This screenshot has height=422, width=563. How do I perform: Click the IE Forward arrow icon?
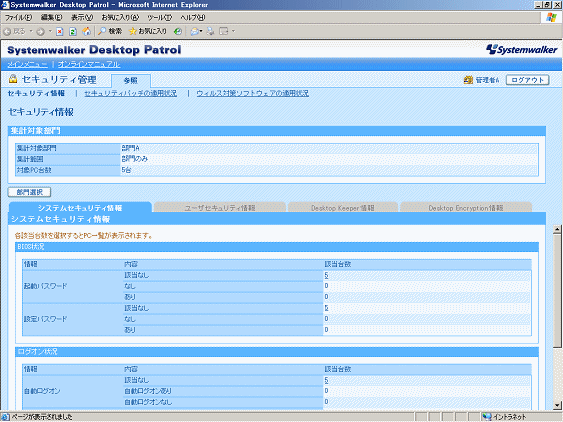[x=40, y=32]
